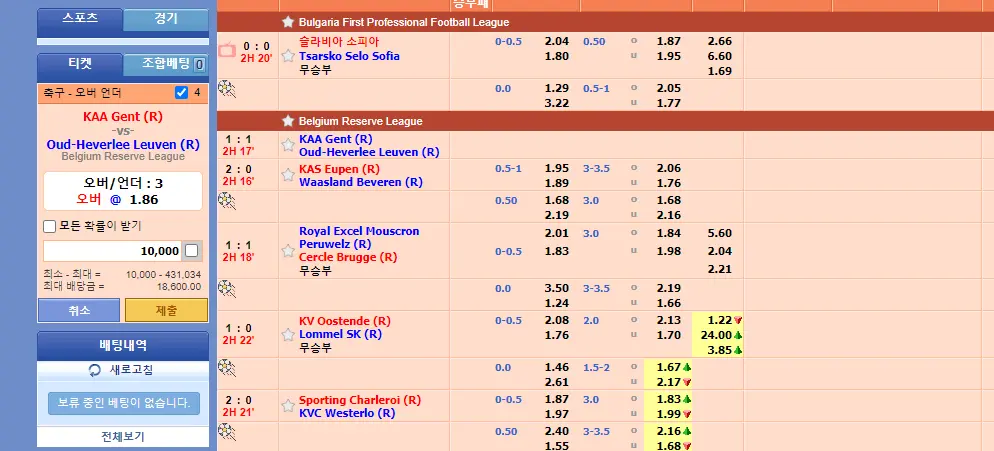Click the 보류 중인 베팅이 없습니다 notice
The image size is (994, 451).
[x=124, y=403]
